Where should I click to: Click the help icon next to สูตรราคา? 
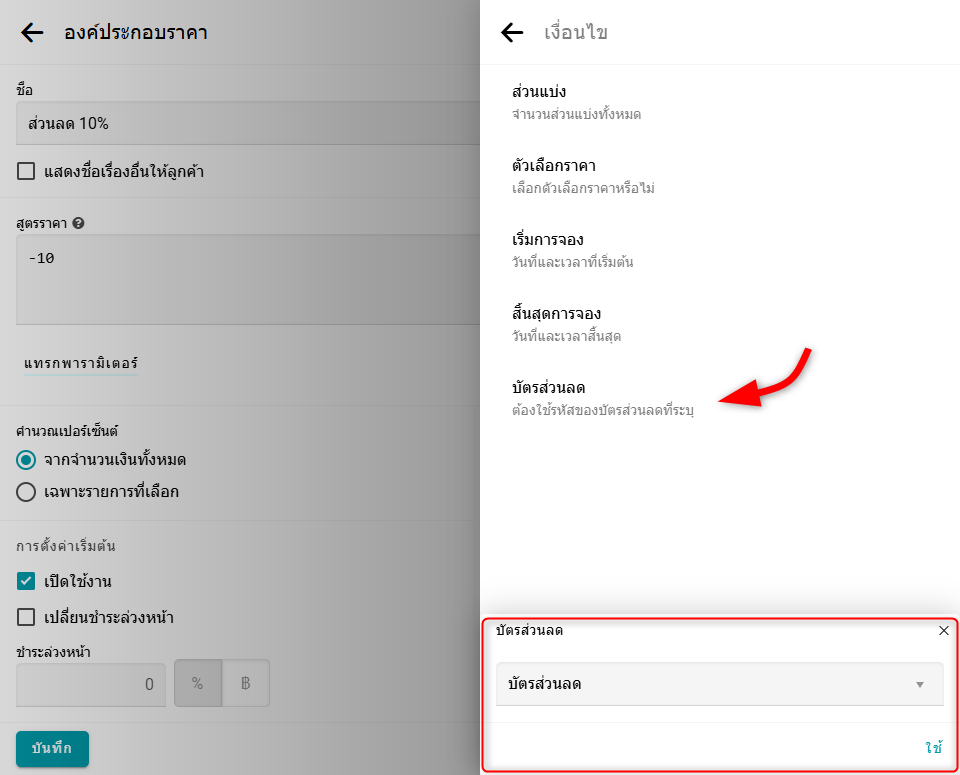78,223
